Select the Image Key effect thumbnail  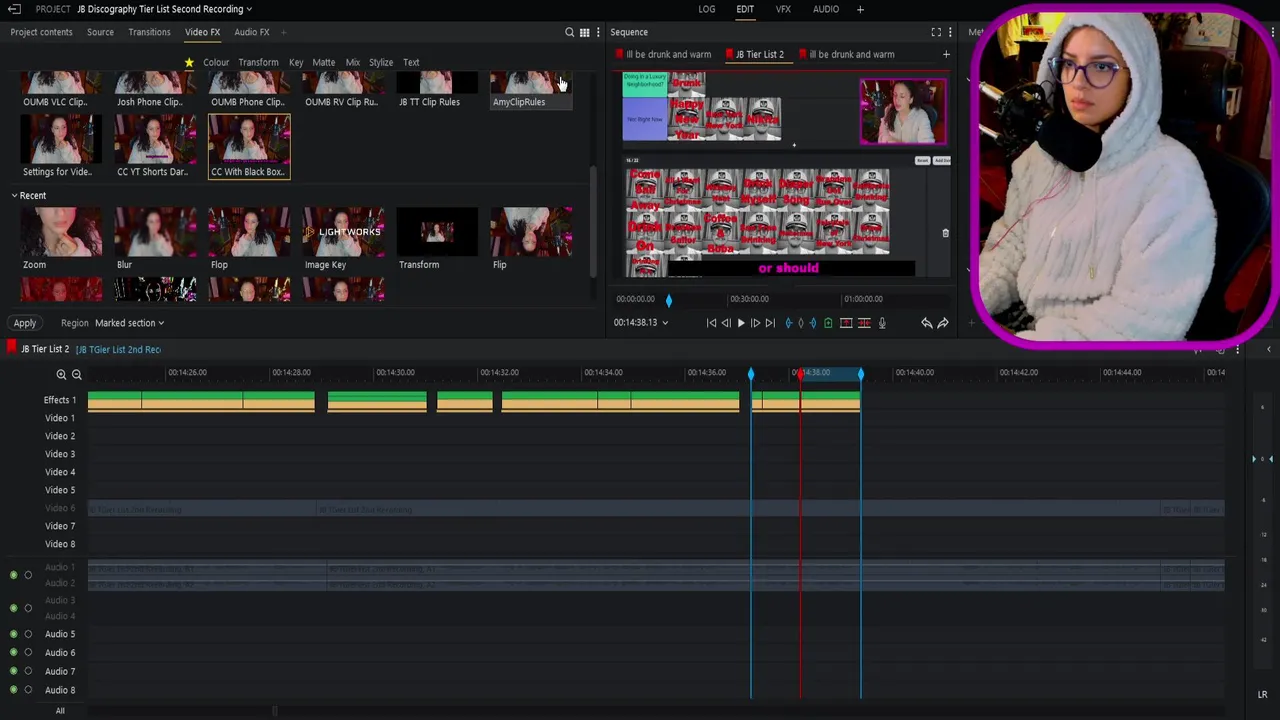coord(343,232)
